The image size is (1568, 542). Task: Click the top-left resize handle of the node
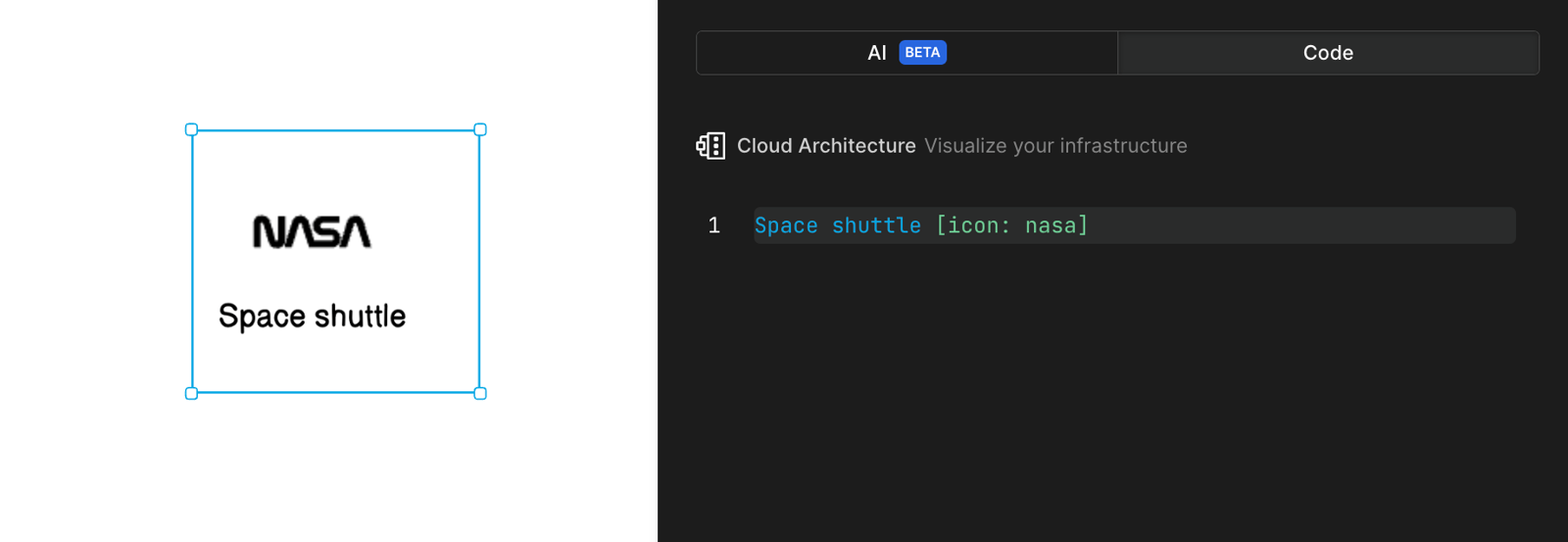point(192,129)
